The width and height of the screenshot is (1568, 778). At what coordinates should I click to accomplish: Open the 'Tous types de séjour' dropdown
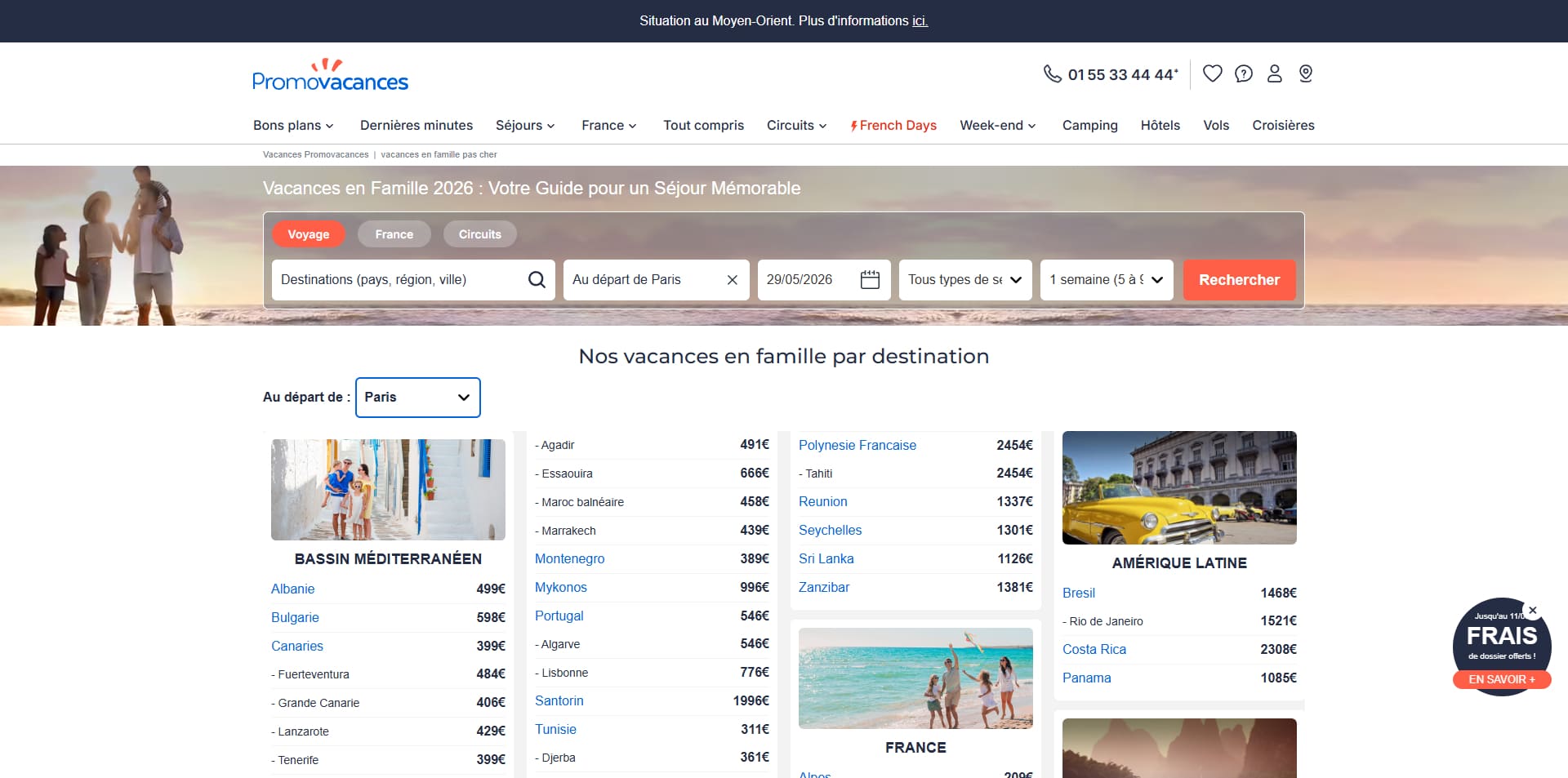tap(965, 280)
